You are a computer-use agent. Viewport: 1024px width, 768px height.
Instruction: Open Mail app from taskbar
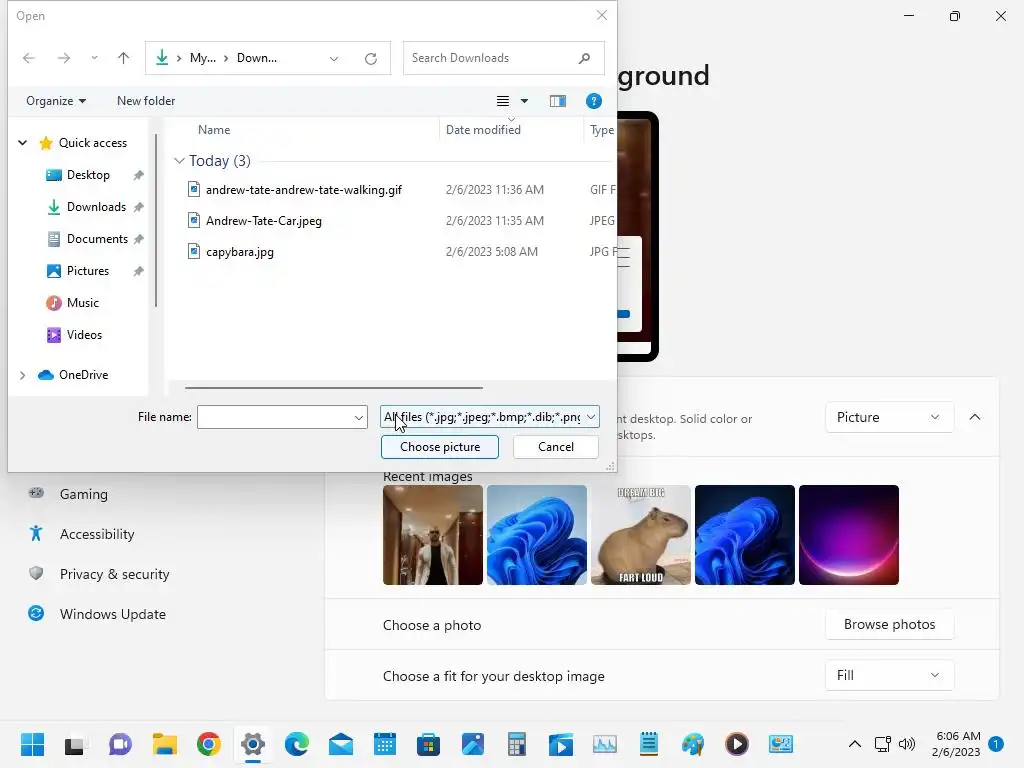[x=341, y=744]
